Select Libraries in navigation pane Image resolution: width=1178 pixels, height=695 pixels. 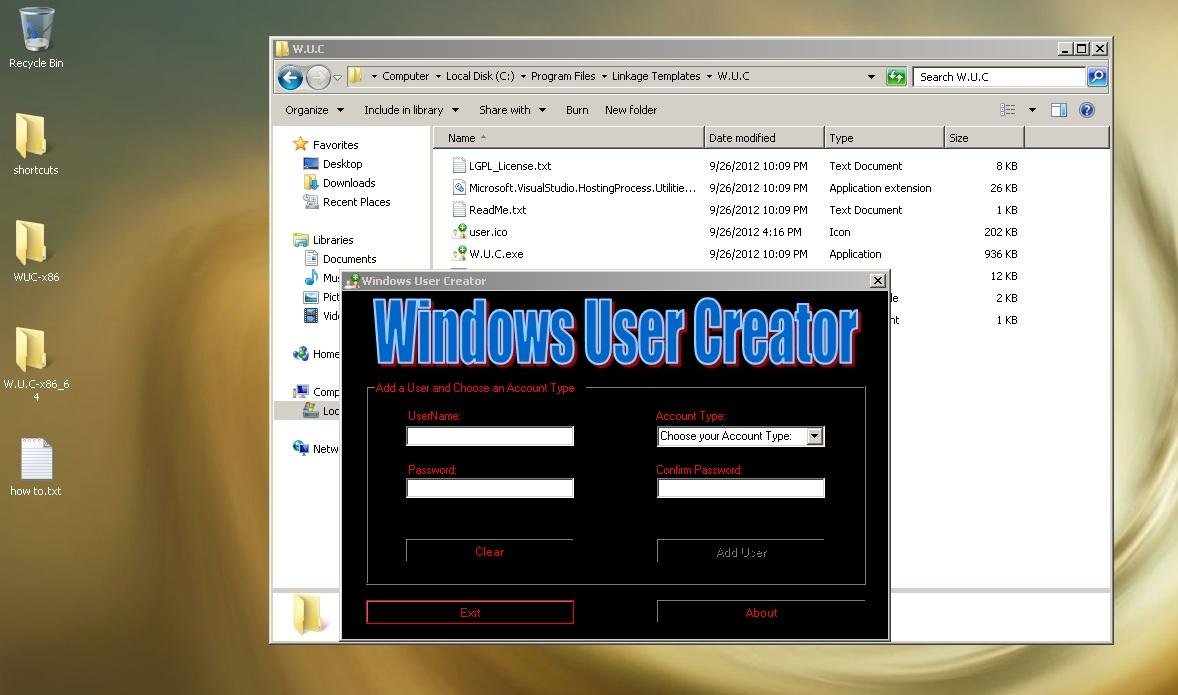[x=323, y=240]
